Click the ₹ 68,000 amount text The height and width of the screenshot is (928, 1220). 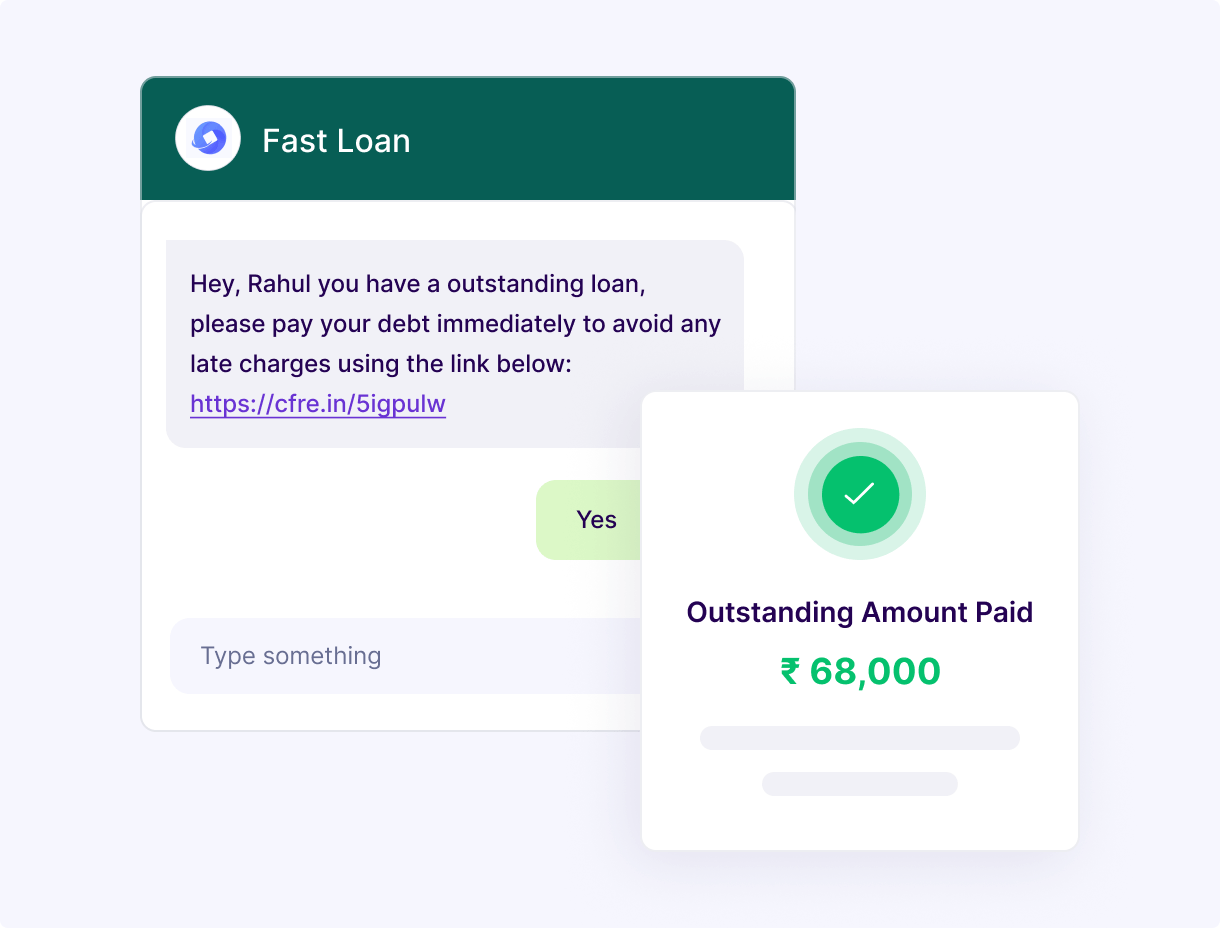[860, 671]
